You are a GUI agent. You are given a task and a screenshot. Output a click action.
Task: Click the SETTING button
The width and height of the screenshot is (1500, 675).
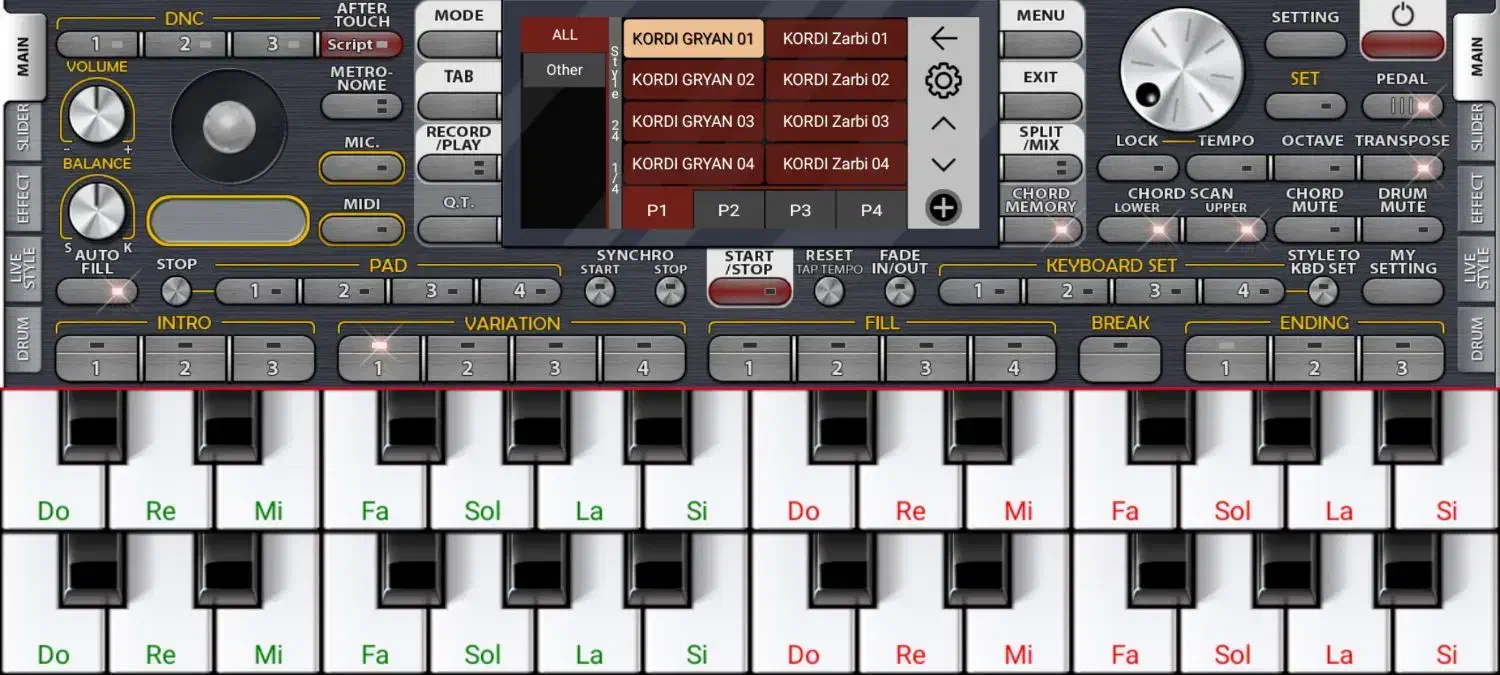[x=1305, y=45]
